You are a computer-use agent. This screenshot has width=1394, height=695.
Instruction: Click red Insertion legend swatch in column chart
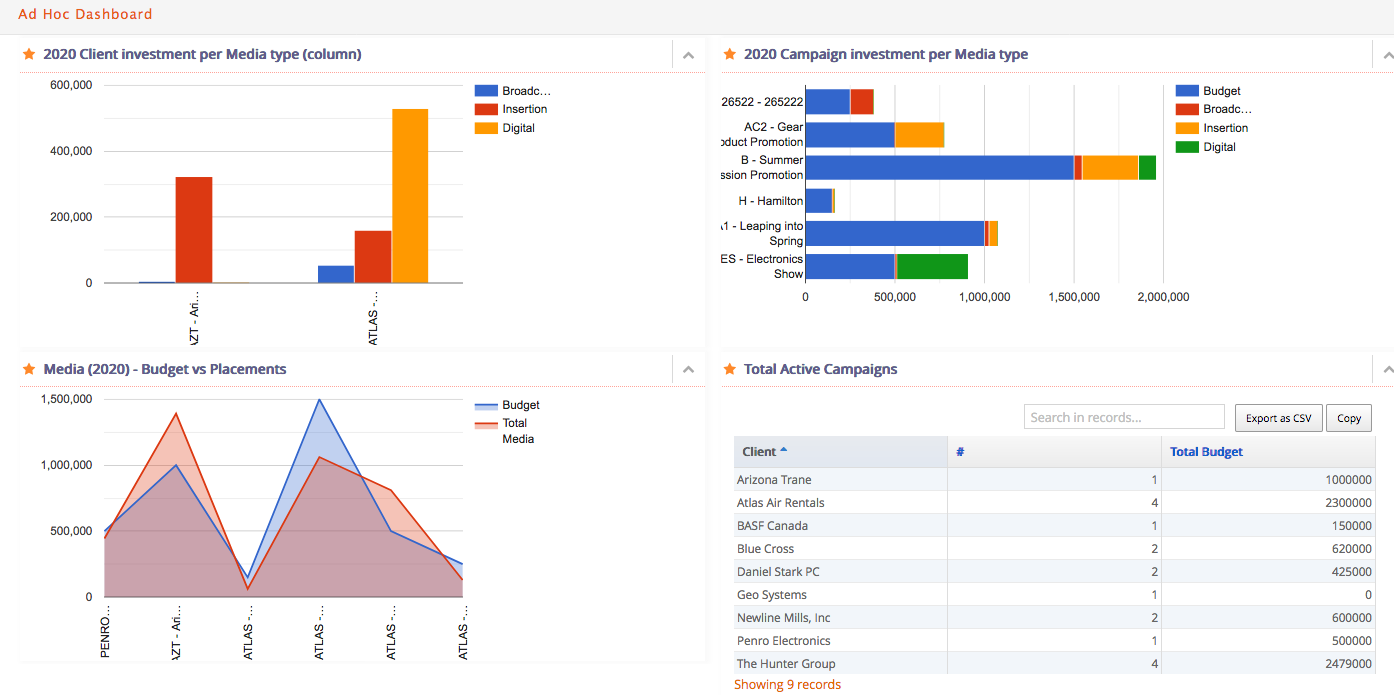486,109
